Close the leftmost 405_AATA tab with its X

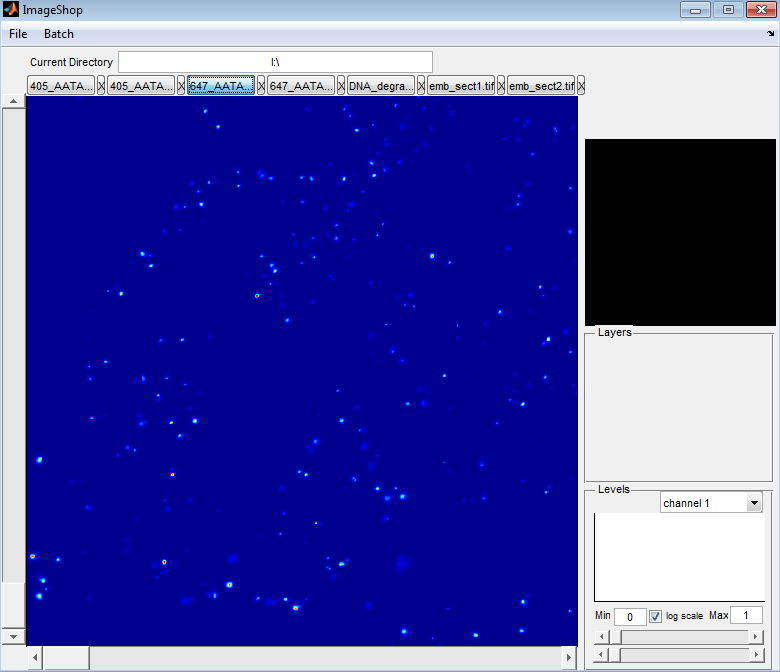pos(101,86)
